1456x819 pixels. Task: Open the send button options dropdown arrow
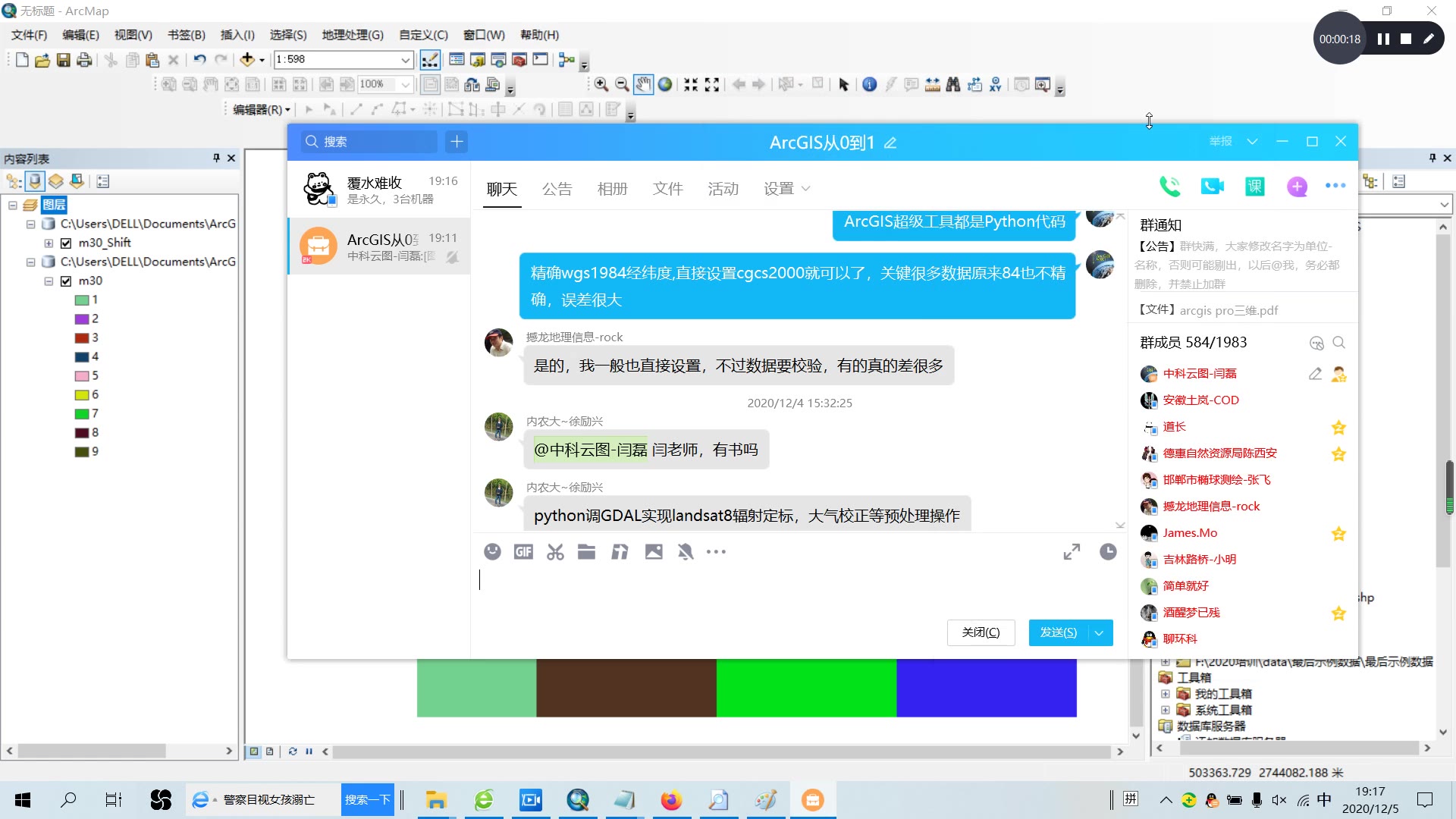(x=1099, y=633)
